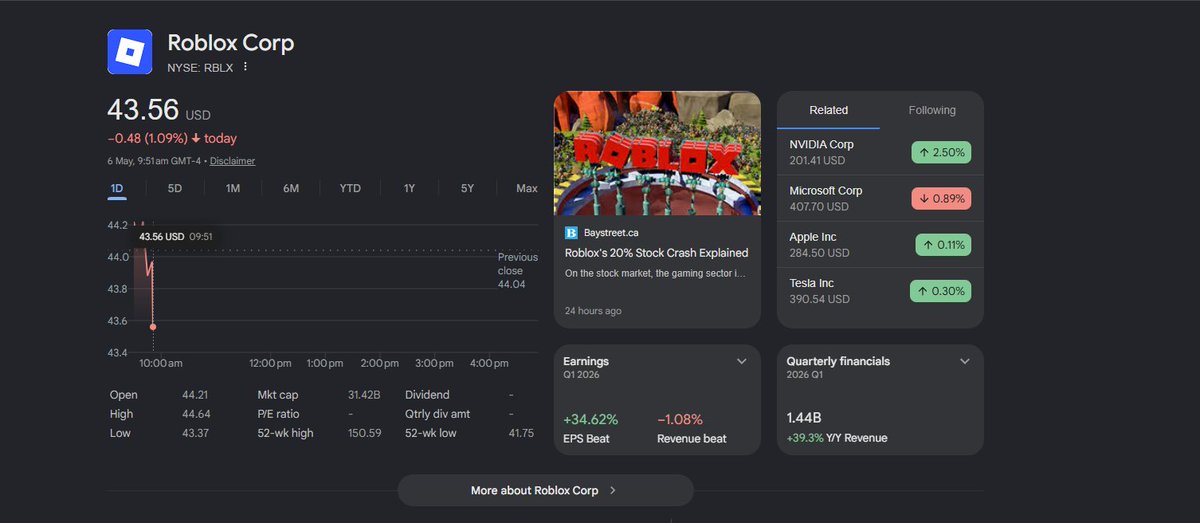This screenshot has width=1200, height=523.
Task: Click the Previous close 44.04 label
Action: [518, 271]
